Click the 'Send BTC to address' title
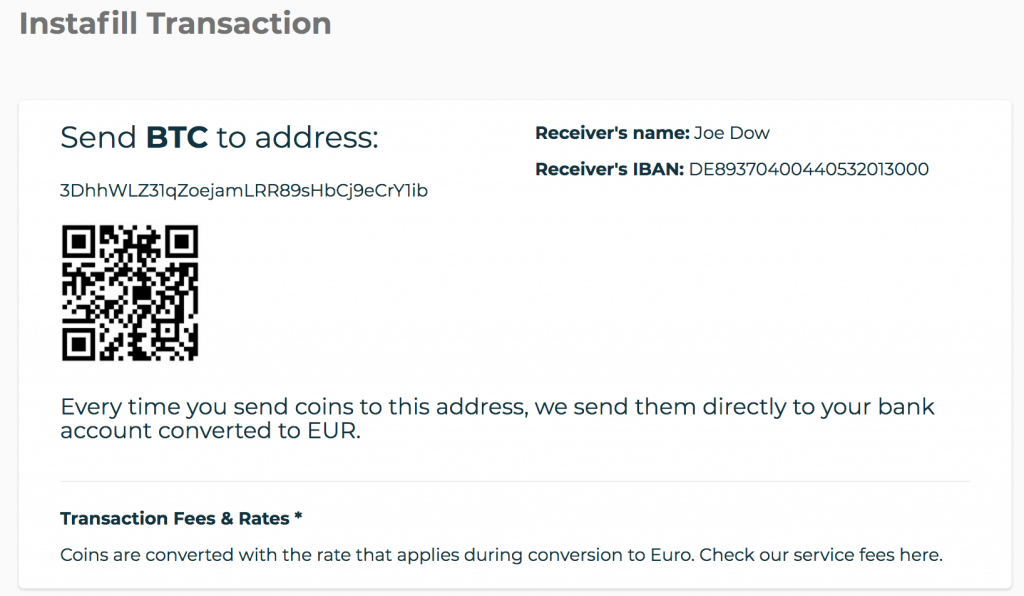The height and width of the screenshot is (596, 1024). [x=219, y=138]
